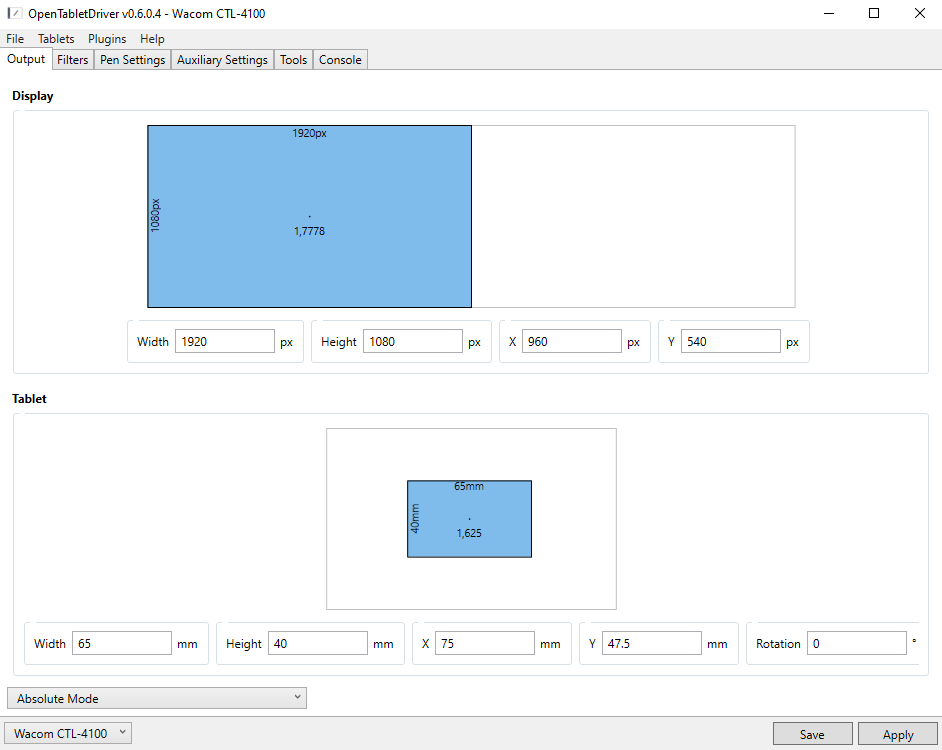Screen dimensions: 942x750
Task: Expand the Absolute Mode dropdown
Action: (157, 698)
